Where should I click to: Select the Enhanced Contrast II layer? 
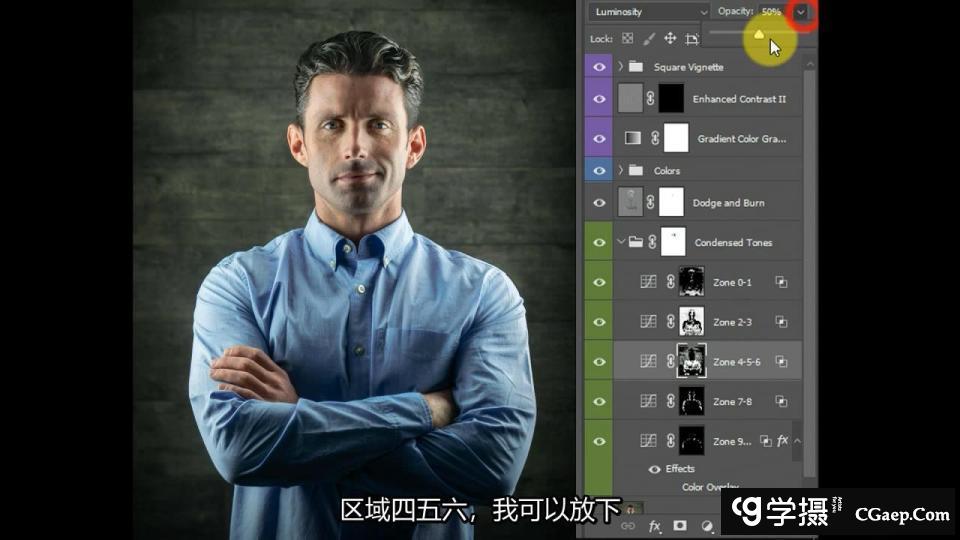(x=738, y=99)
